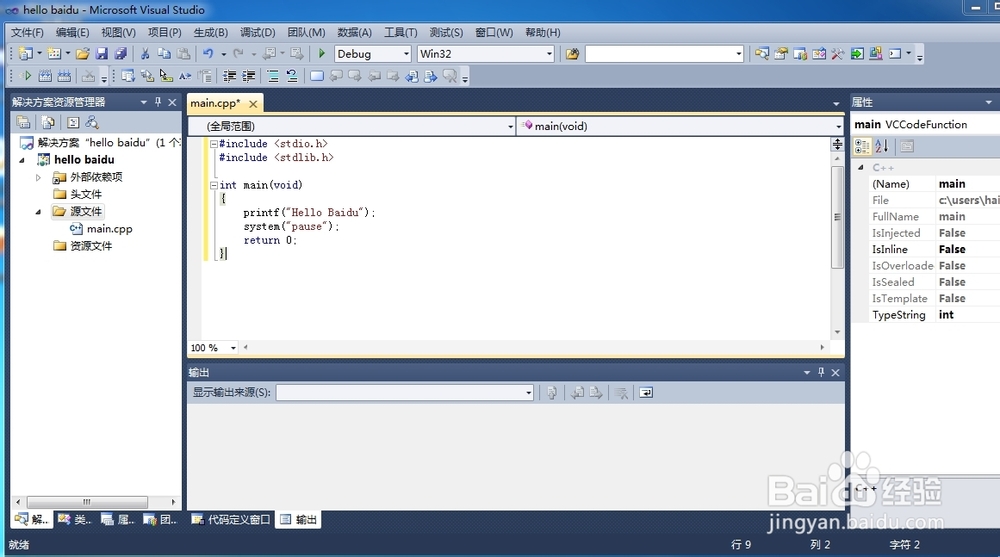This screenshot has width=1000, height=557.
Task: Open the Build (生成) menu
Action: coord(210,33)
